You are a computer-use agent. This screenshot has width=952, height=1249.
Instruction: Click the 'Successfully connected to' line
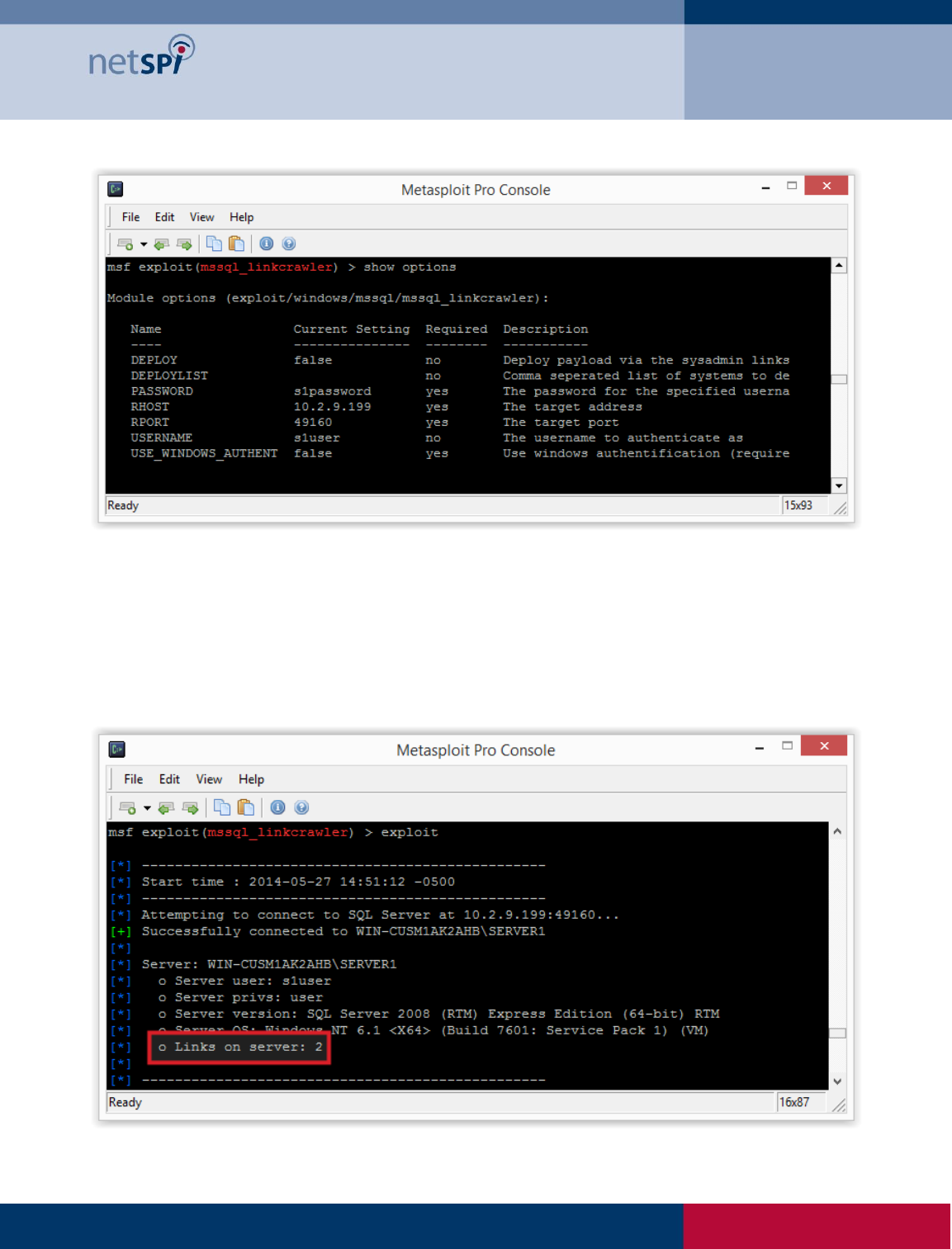[x=343, y=931]
